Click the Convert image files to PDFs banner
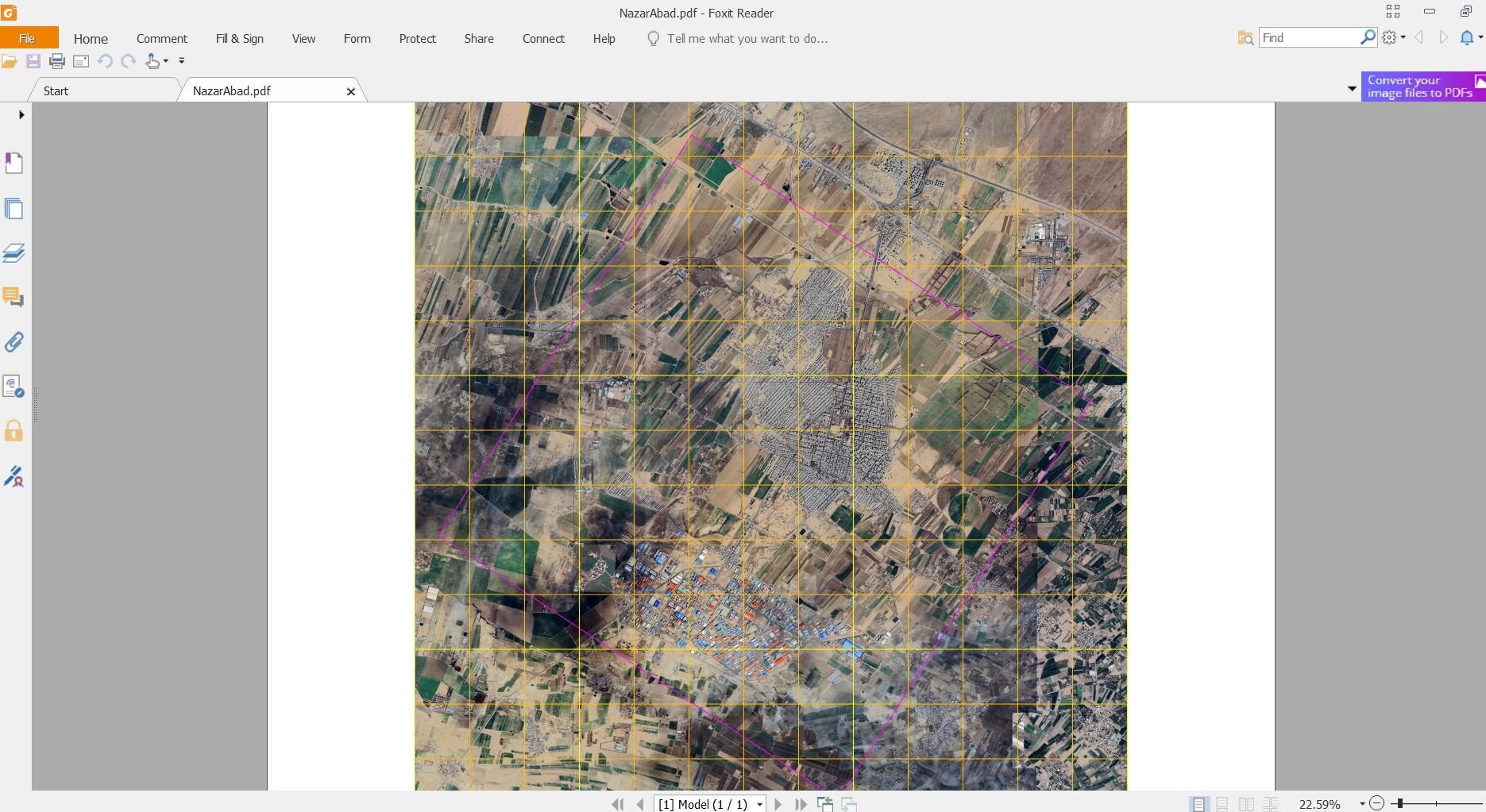The image size is (1486, 812). [1418, 87]
